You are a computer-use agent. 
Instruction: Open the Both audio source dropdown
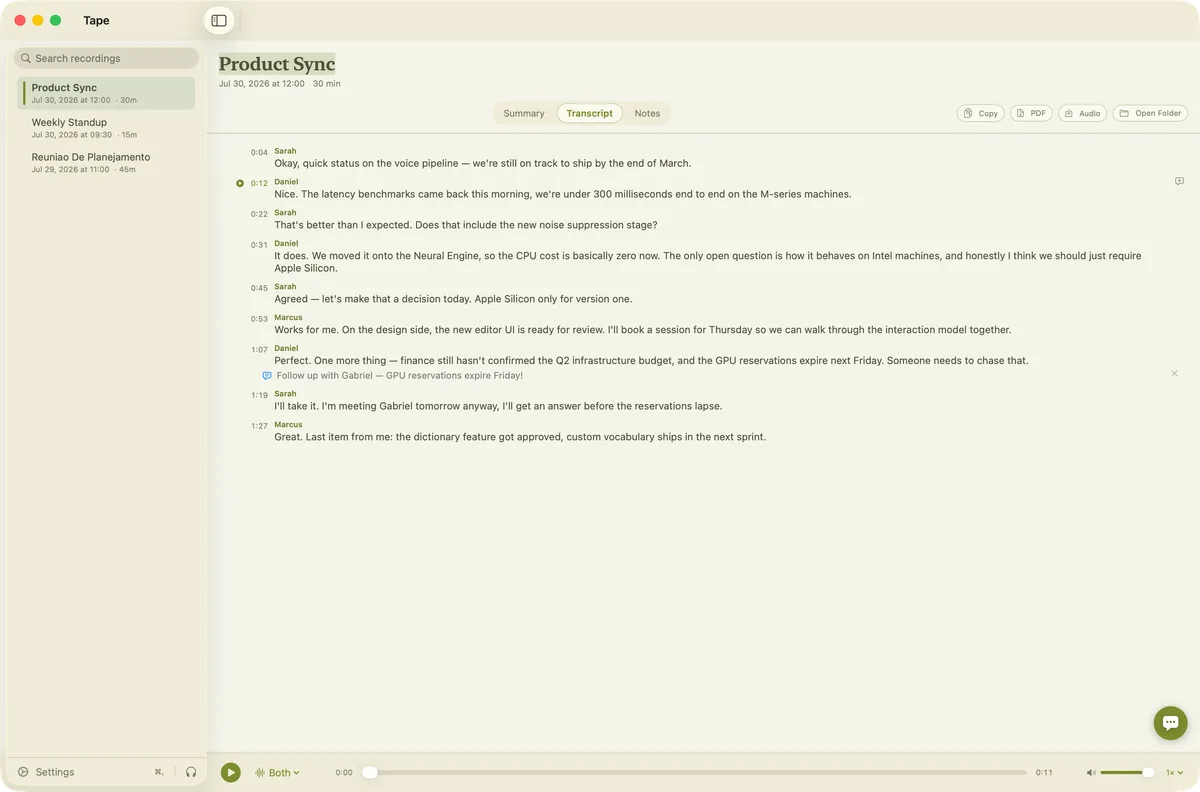[278, 772]
